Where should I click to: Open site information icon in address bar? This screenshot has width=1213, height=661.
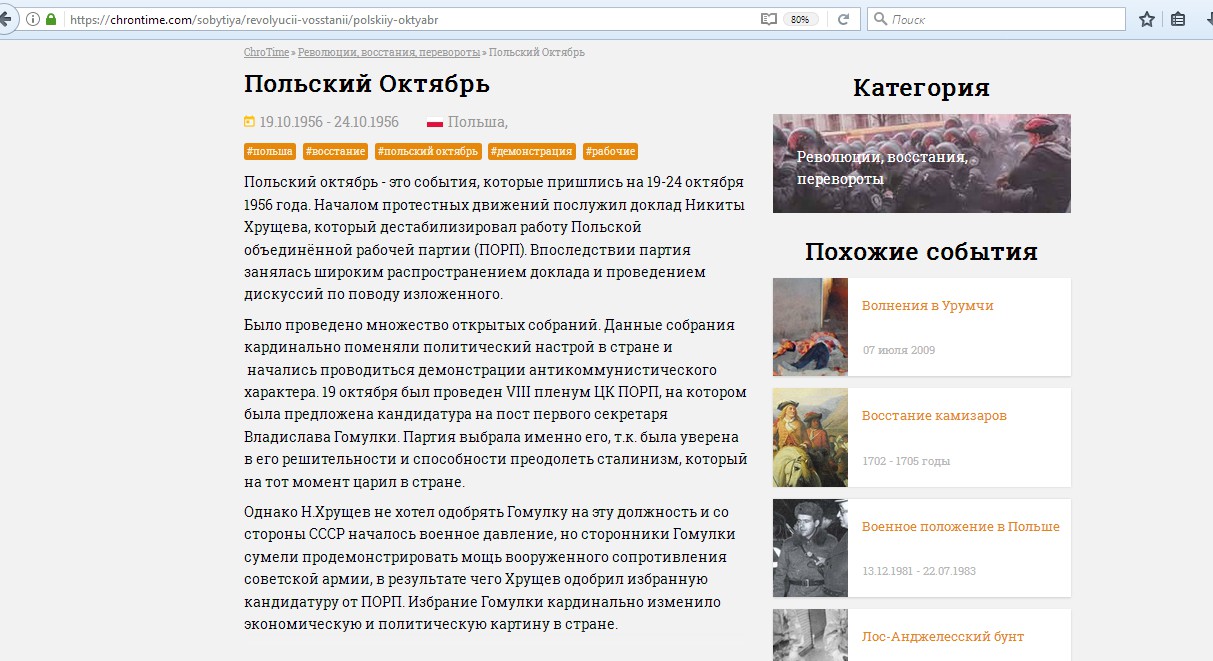point(33,19)
